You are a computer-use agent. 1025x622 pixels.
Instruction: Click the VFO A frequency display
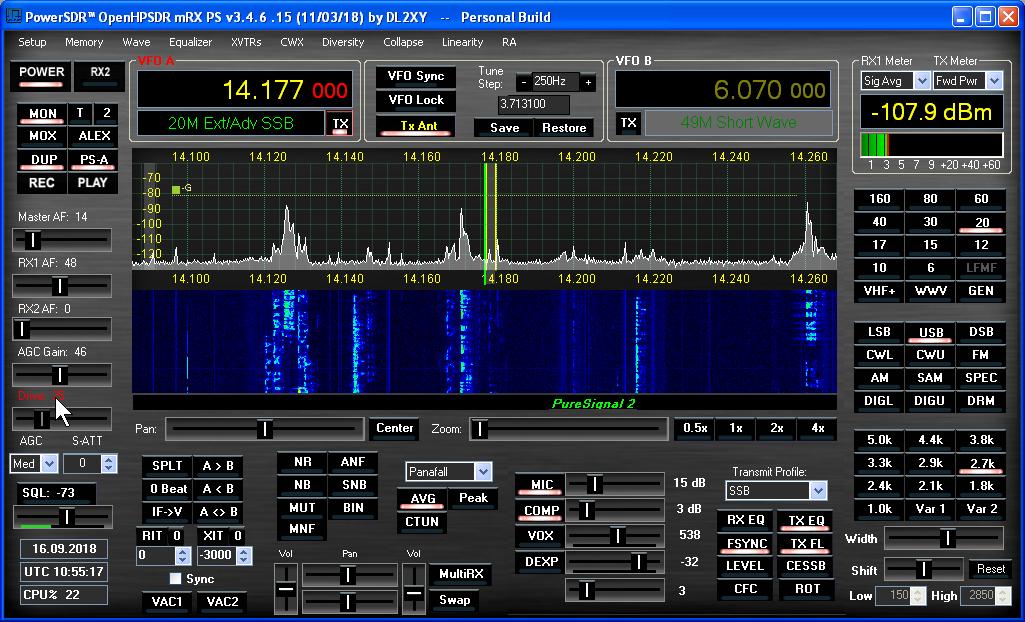(x=245, y=90)
